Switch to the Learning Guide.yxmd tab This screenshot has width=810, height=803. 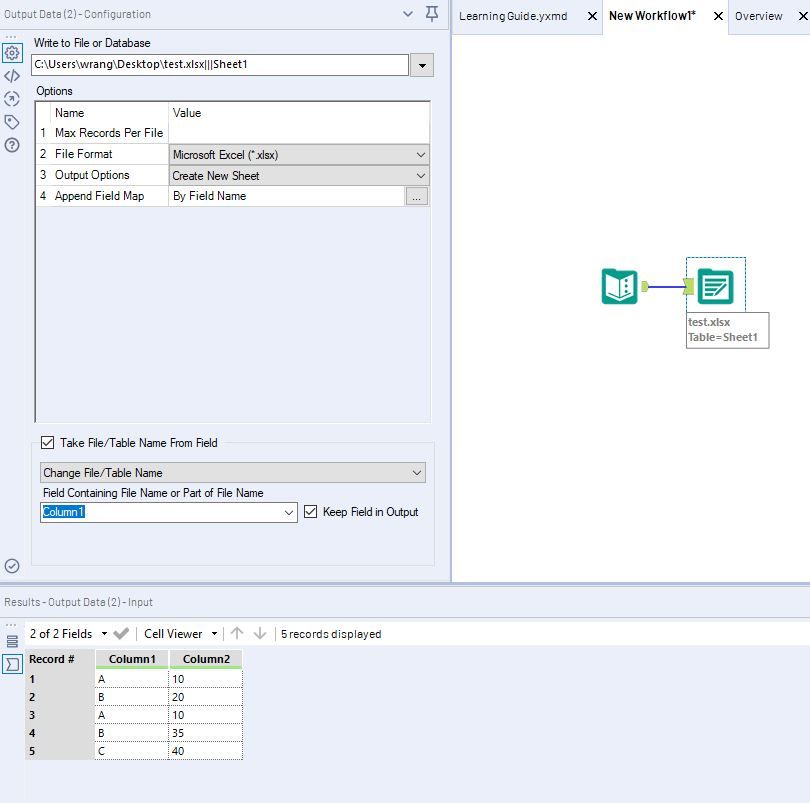click(512, 16)
